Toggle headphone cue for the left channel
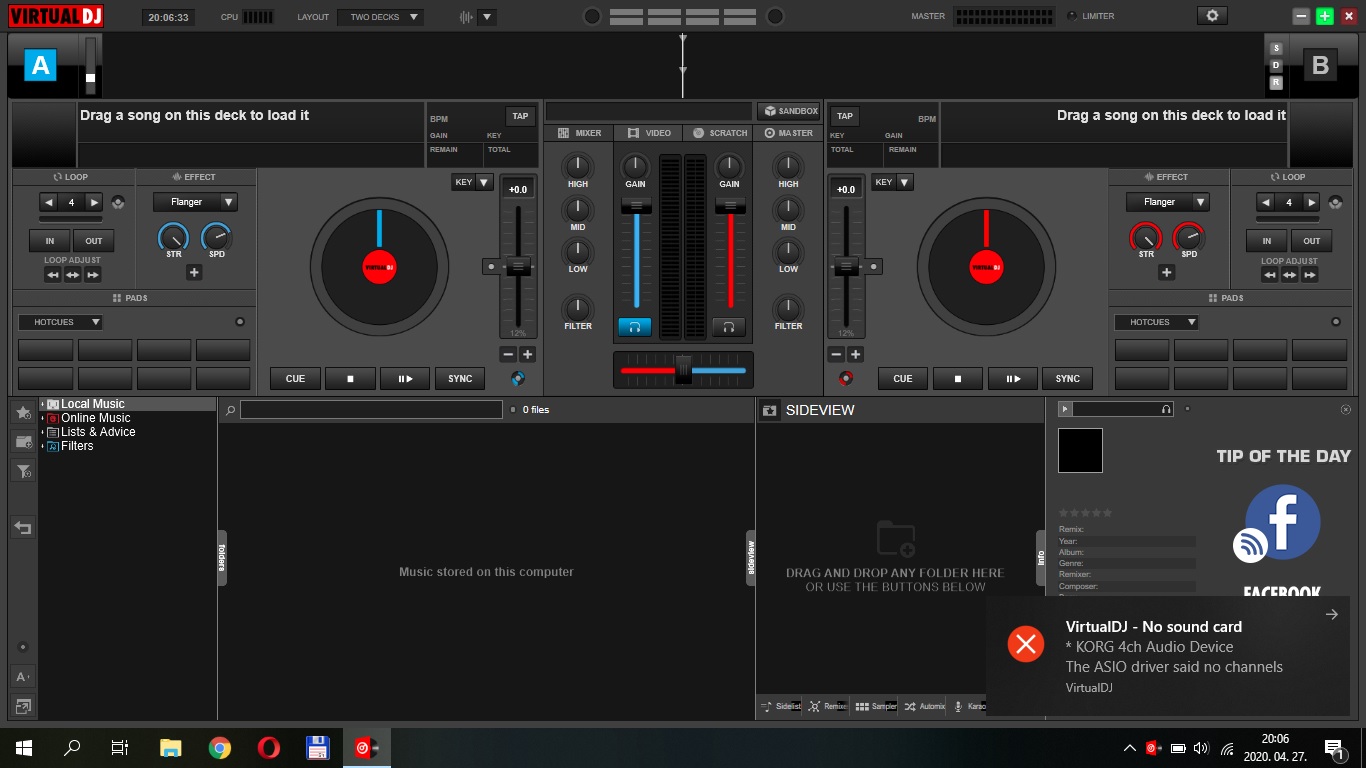Image resolution: width=1366 pixels, height=768 pixels. point(634,327)
